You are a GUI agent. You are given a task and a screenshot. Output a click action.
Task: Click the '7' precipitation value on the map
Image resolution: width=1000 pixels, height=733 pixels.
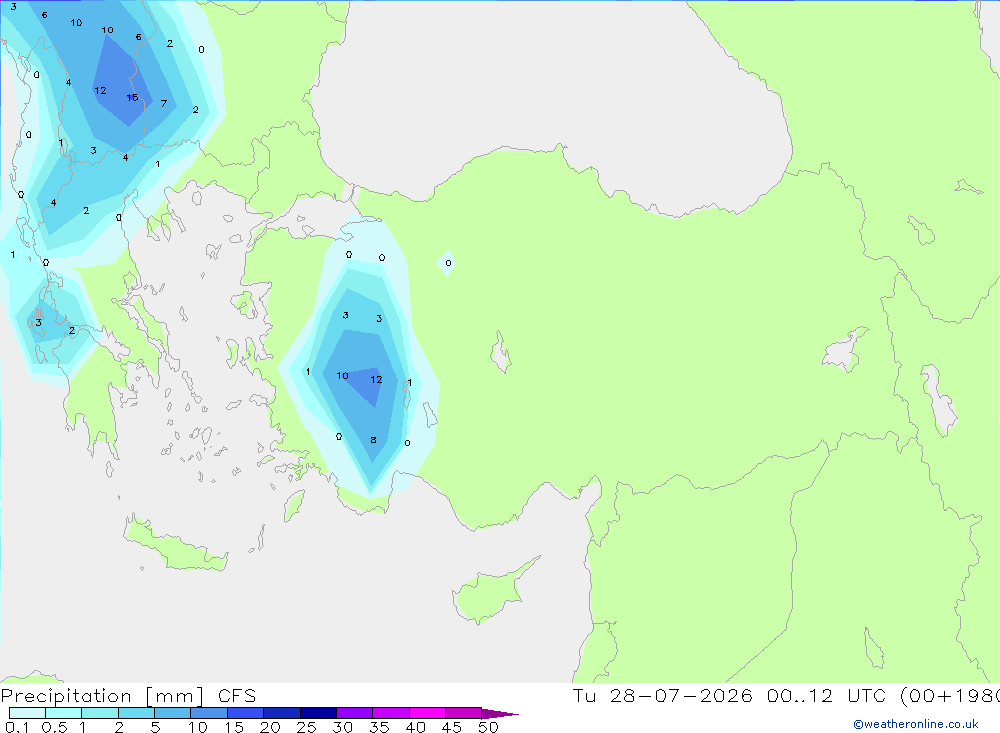tap(164, 103)
